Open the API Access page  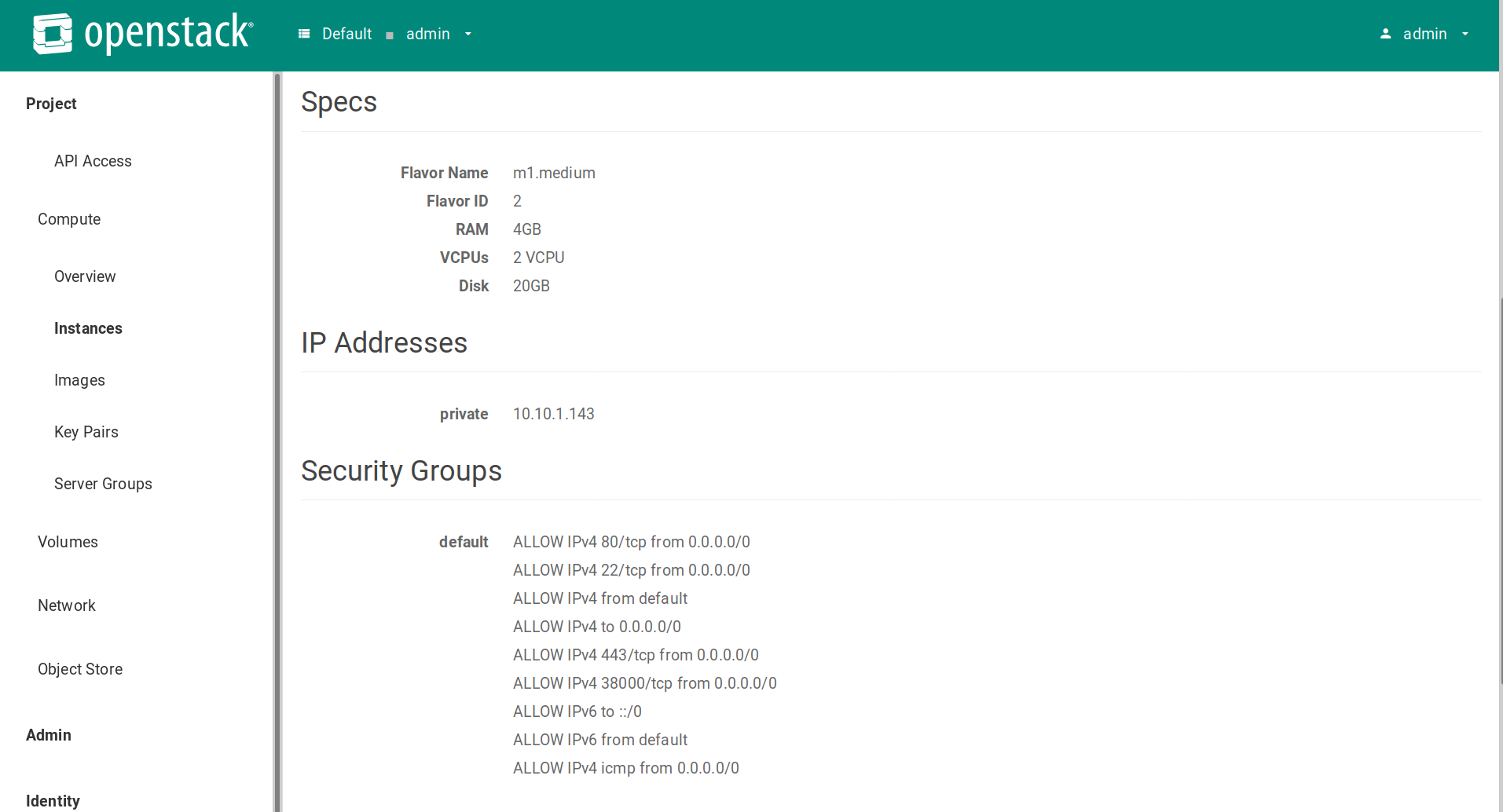coord(93,161)
